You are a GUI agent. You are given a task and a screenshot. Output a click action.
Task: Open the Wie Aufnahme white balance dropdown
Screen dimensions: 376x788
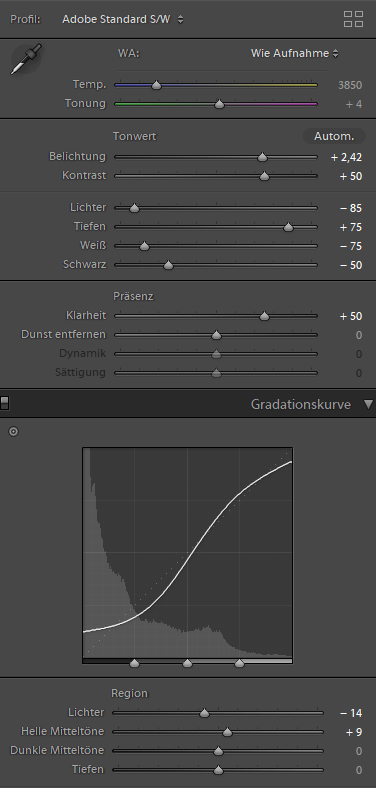(x=295, y=53)
